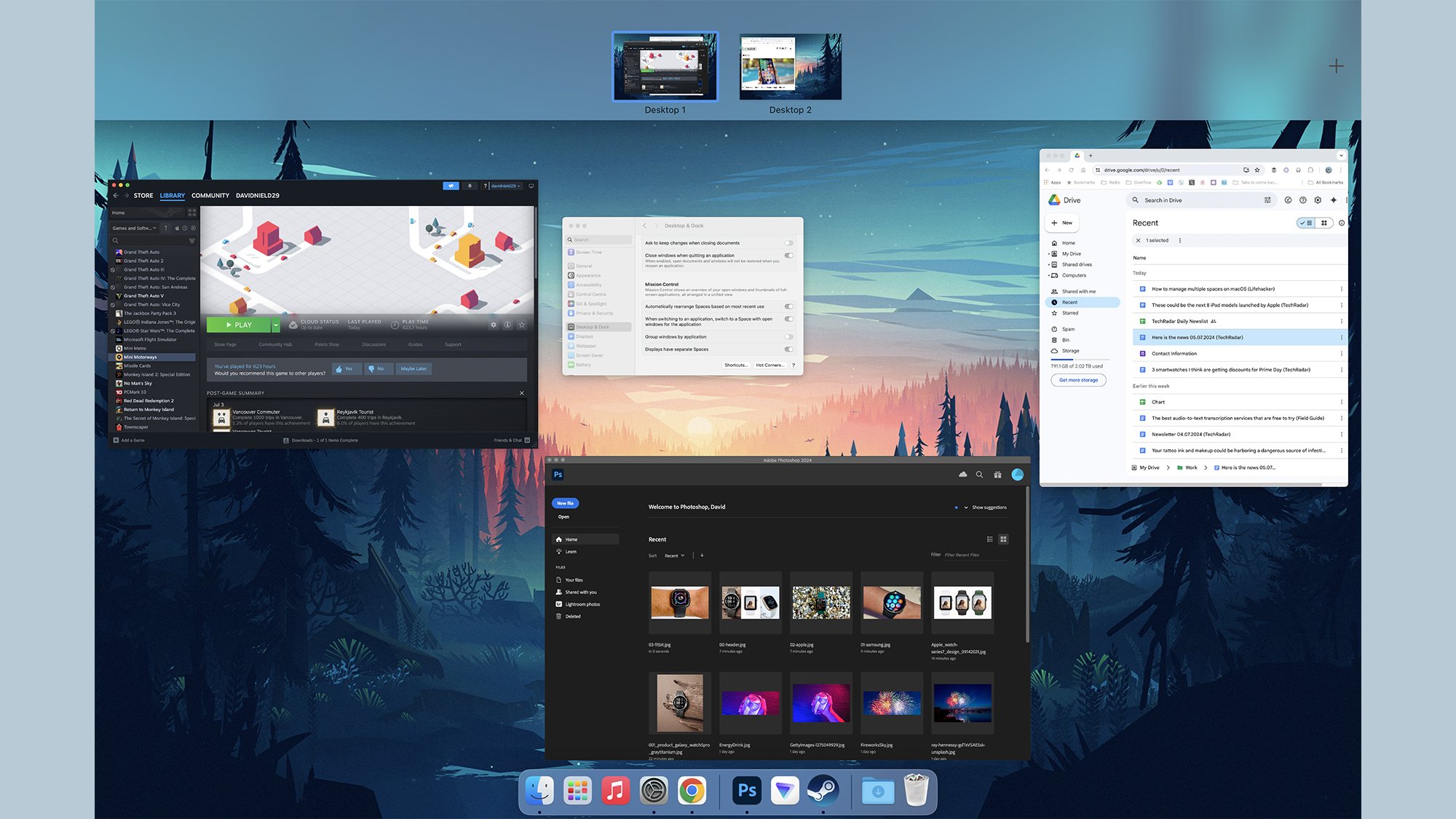Click the dropdown arrow next to Steam's Play button
Image resolution: width=1456 pixels, height=819 pixels.
(275, 325)
